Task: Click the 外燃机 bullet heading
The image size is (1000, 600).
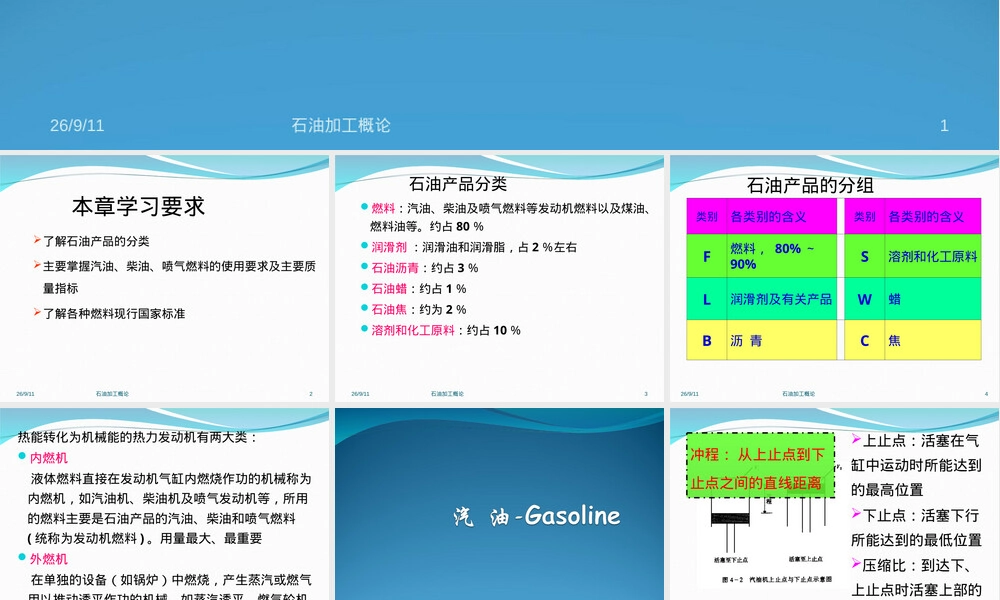Action: click(x=48, y=559)
